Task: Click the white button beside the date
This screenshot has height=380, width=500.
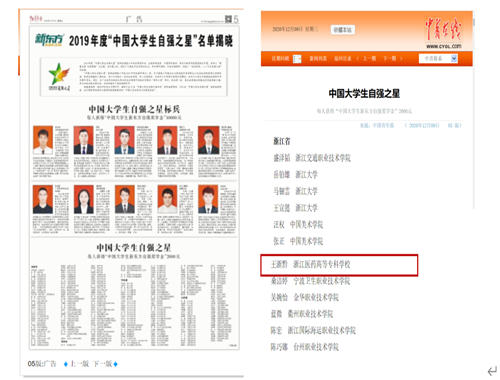Action: point(343,30)
